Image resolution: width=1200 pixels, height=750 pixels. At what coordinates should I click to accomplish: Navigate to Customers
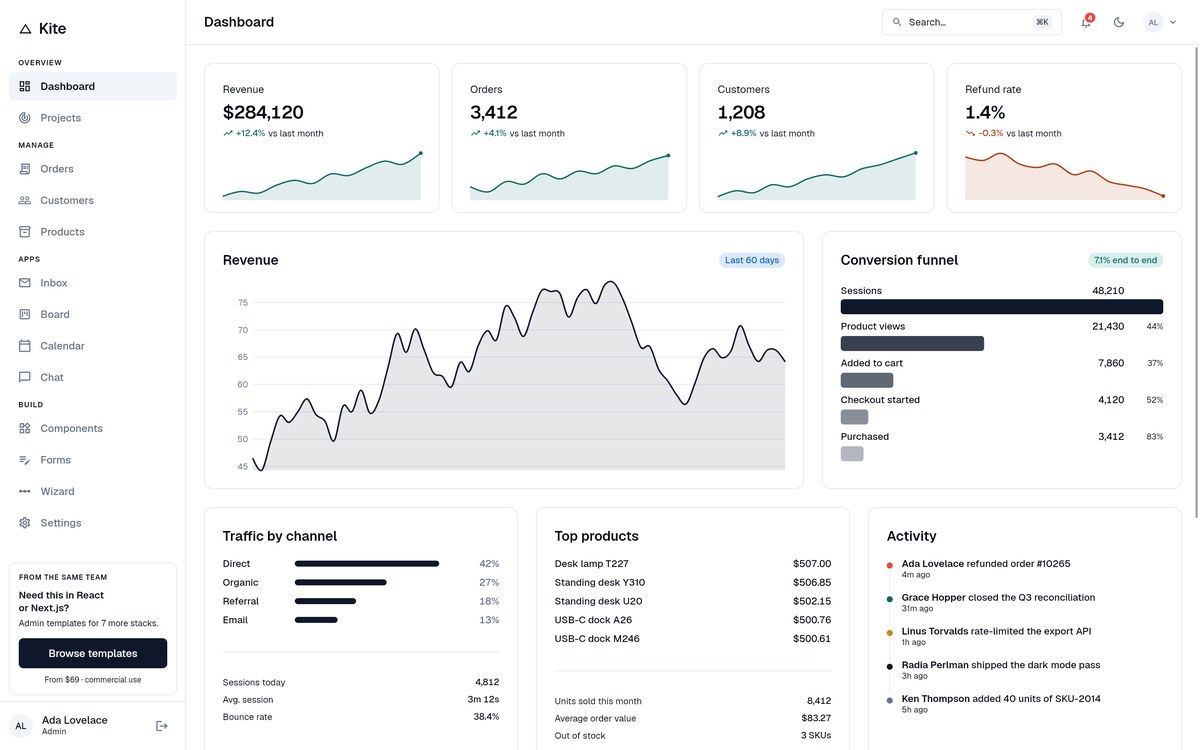pyautogui.click(x=93, y=200)
